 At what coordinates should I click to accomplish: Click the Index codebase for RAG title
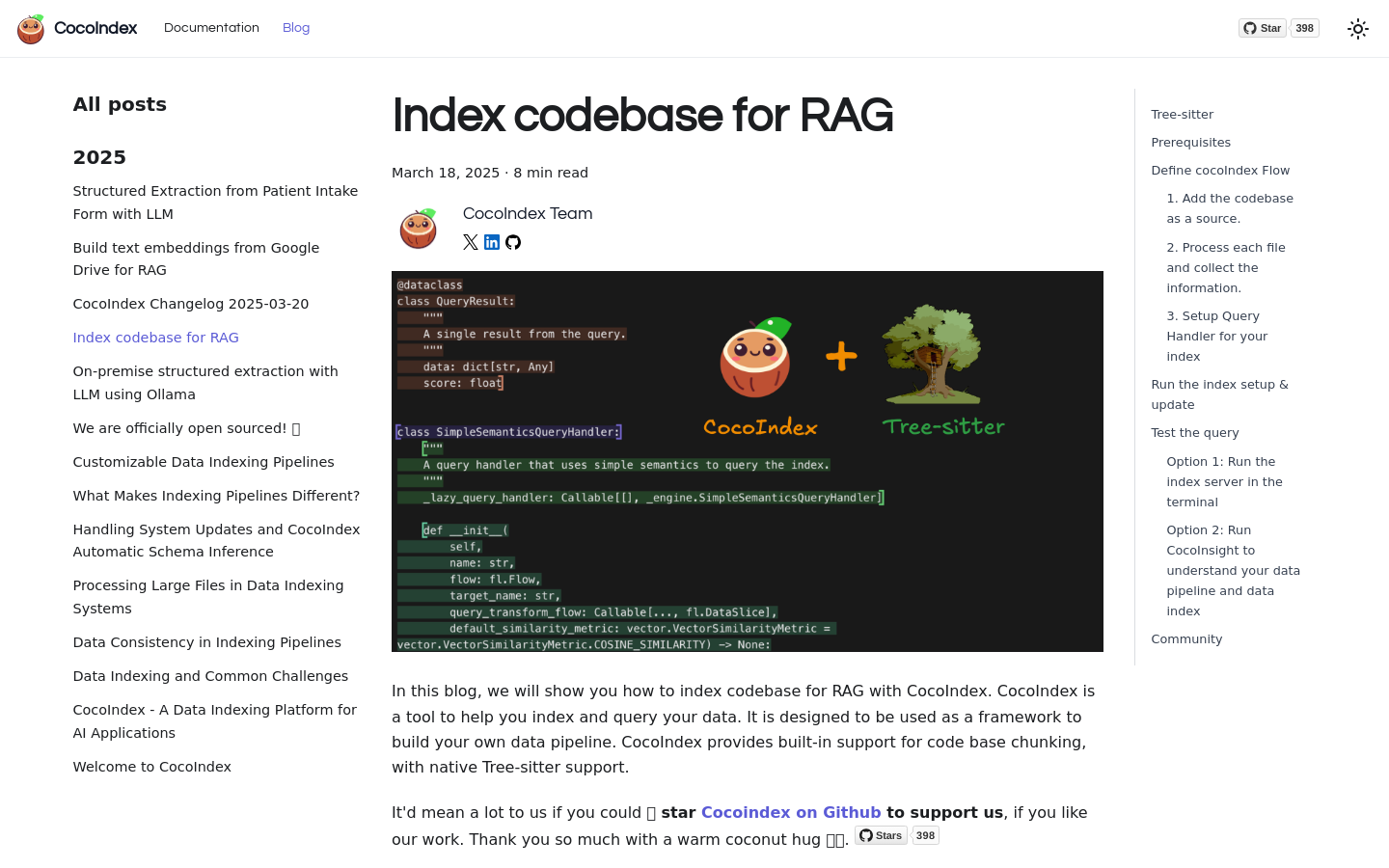642,116
